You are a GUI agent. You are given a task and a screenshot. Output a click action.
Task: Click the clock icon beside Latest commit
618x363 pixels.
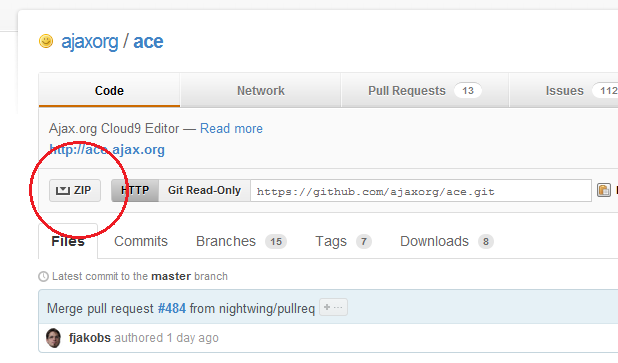43,277
